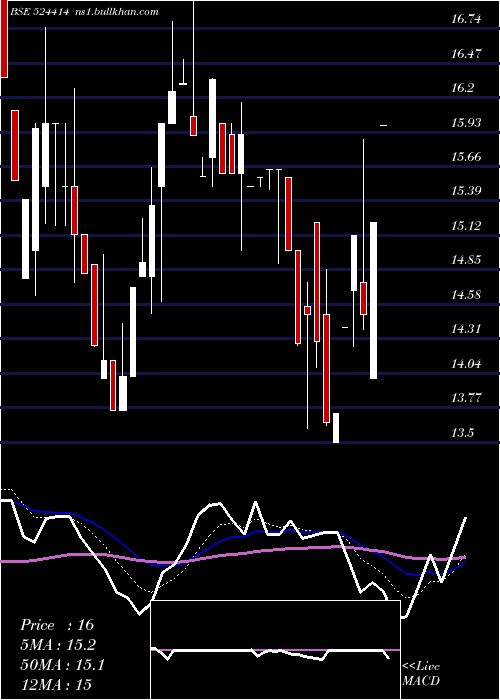This screenshot has width=500, height=700.
Task: Click the 13.5 price axis label
Action: [462, 433]
